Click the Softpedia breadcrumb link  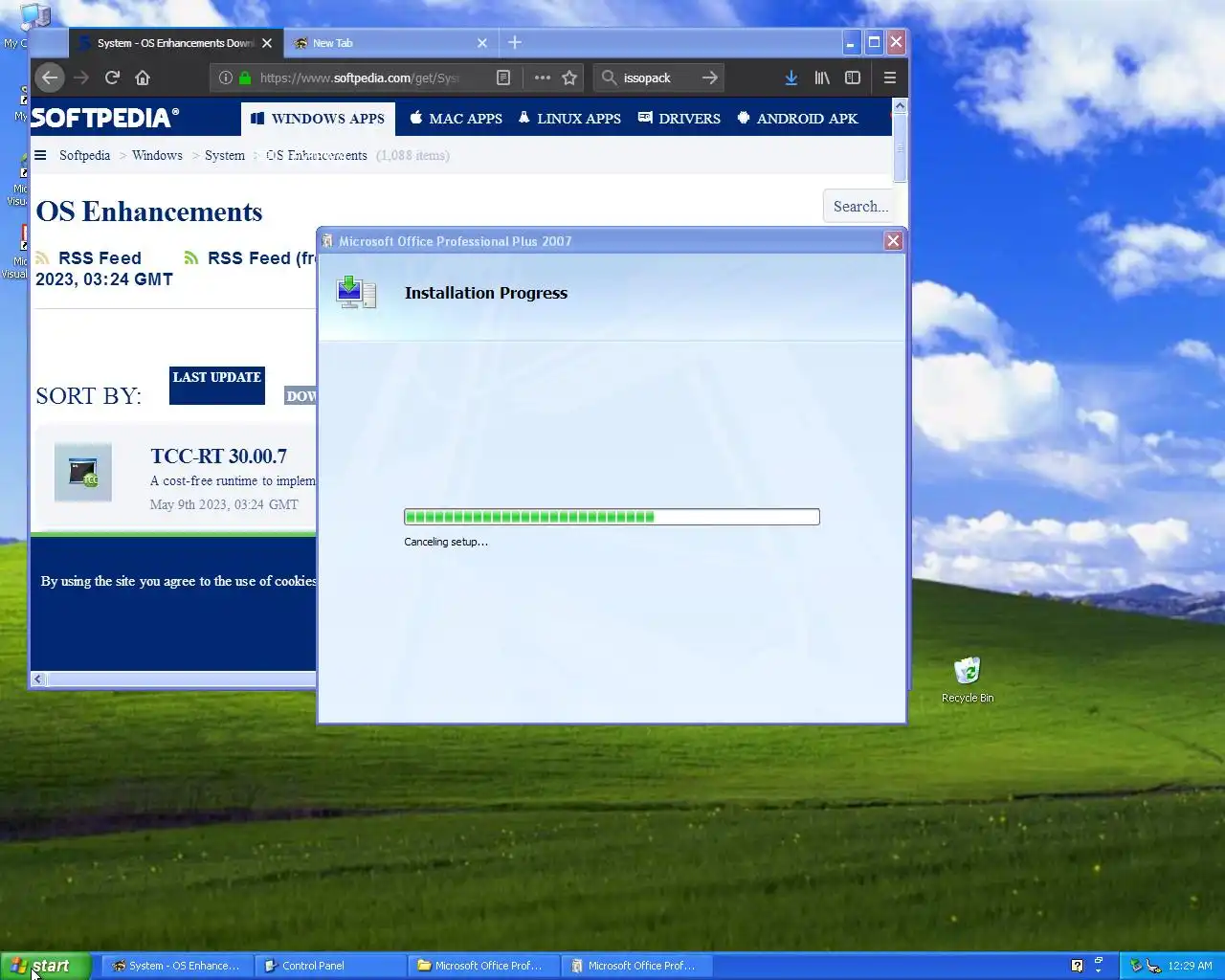[x=84, y=155]
